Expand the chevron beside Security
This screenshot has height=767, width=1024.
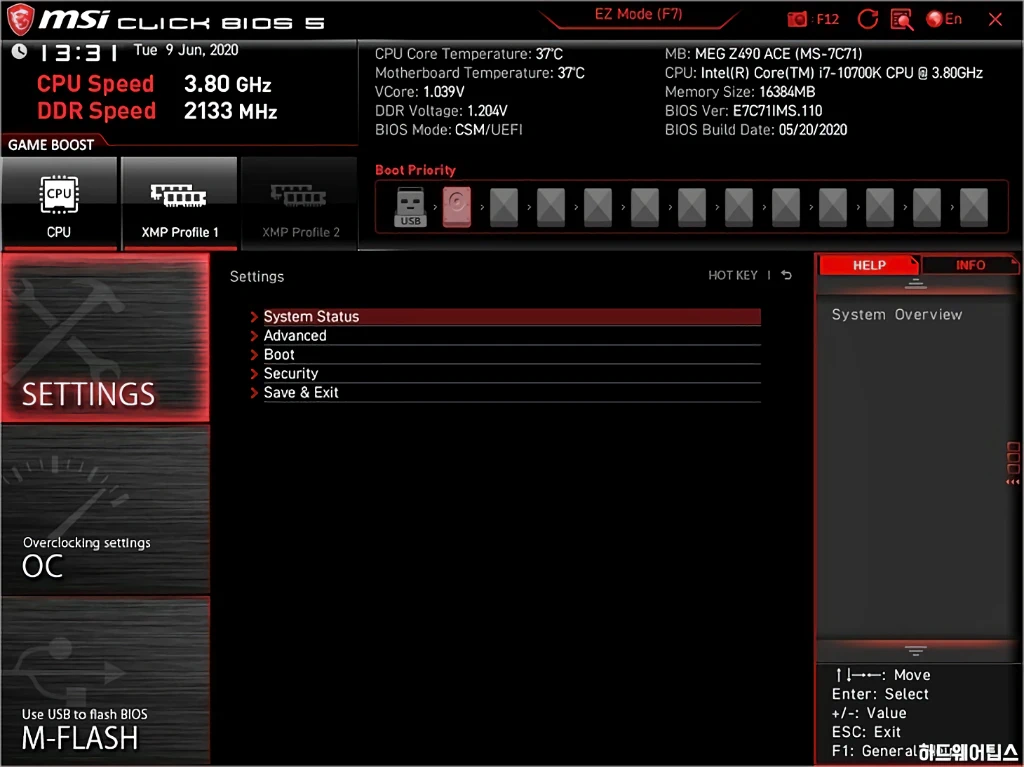(254, 374)
